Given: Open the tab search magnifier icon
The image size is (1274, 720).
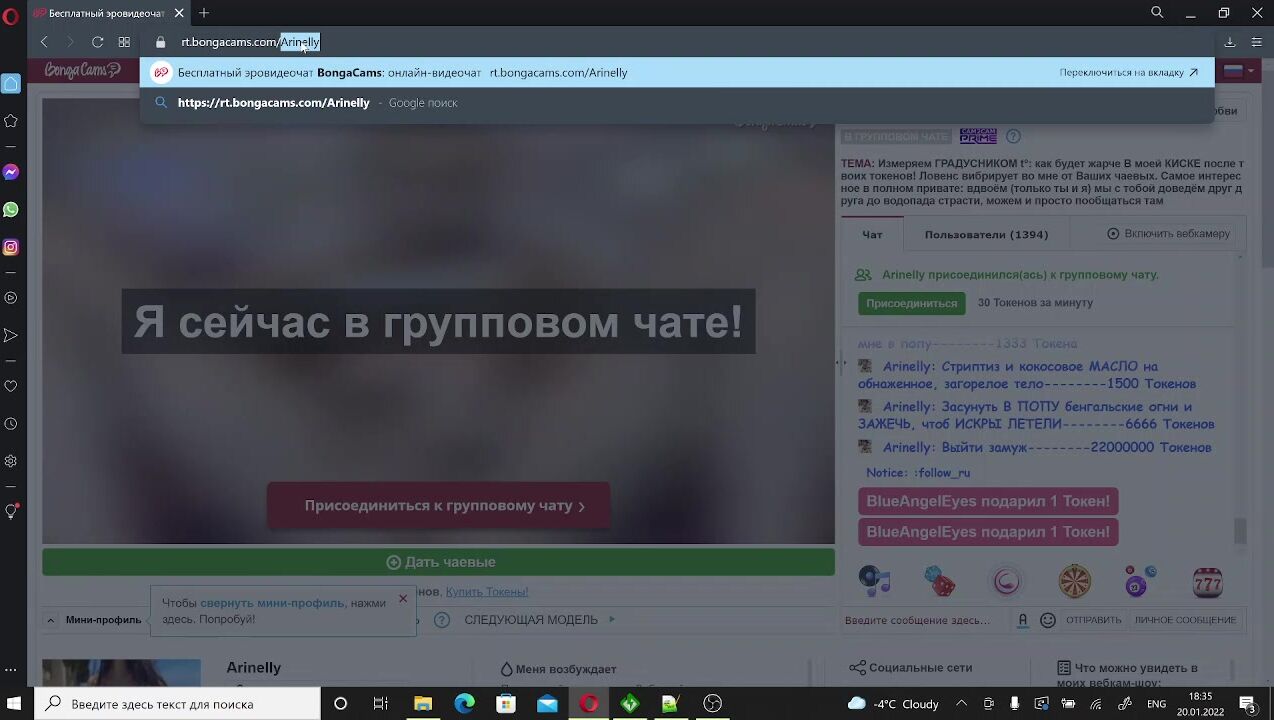Looking at the screenshot, I should (x=1157, y=13).
